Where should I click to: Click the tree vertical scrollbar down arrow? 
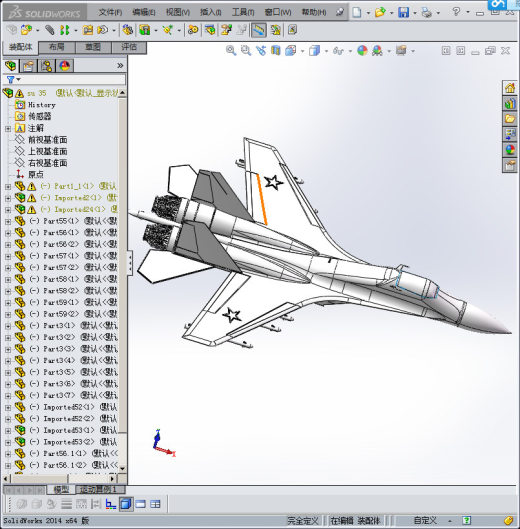tap(122, 468)
